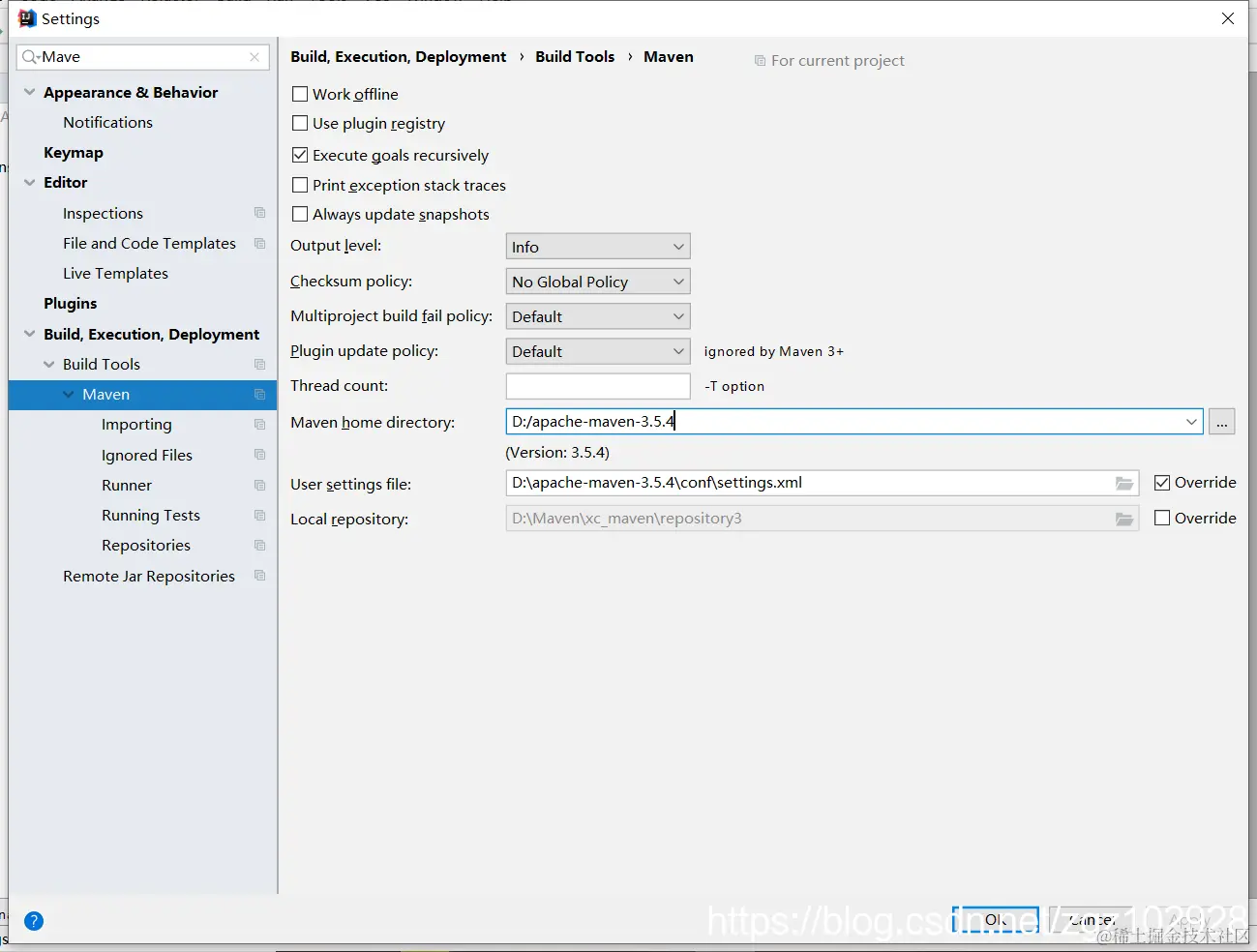Click the project-level icon beside Remote Jar Repositories

pos(259,576)
